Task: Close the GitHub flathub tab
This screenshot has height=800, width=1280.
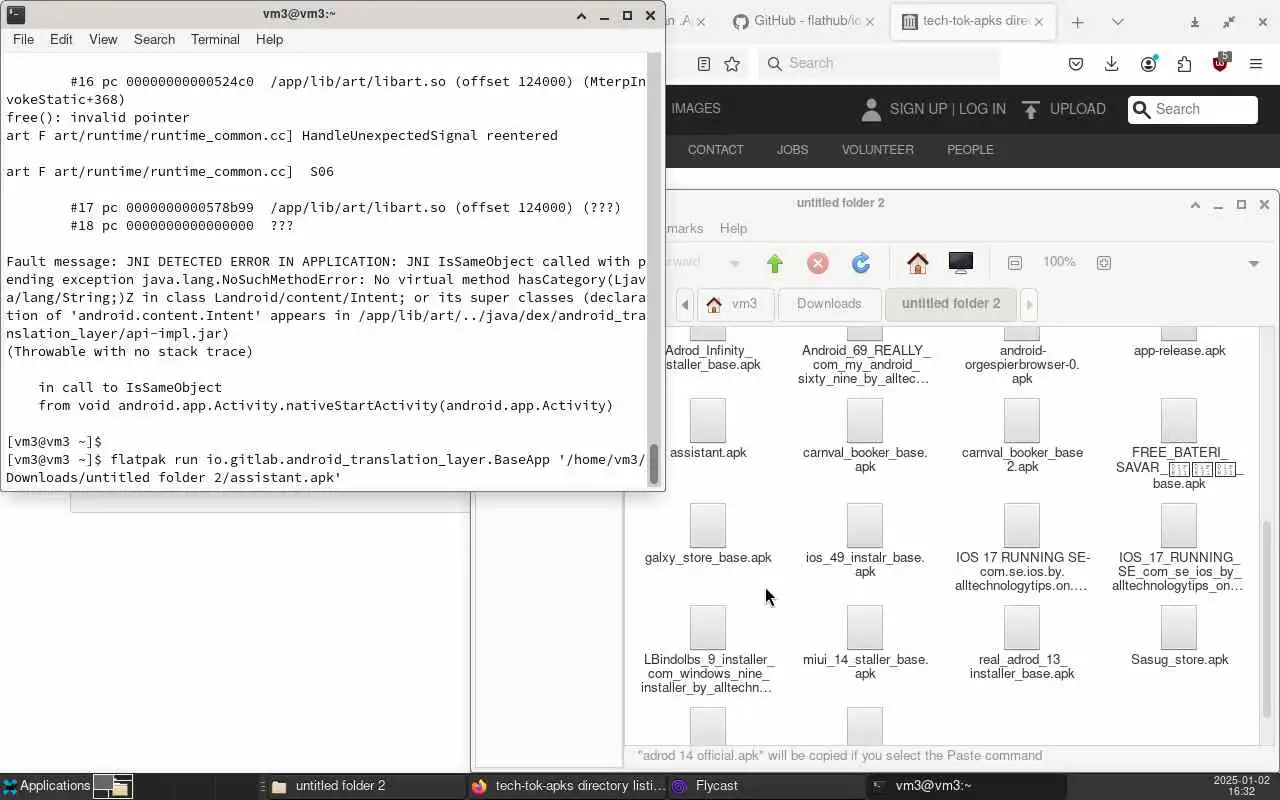Action: coord(870,21)
